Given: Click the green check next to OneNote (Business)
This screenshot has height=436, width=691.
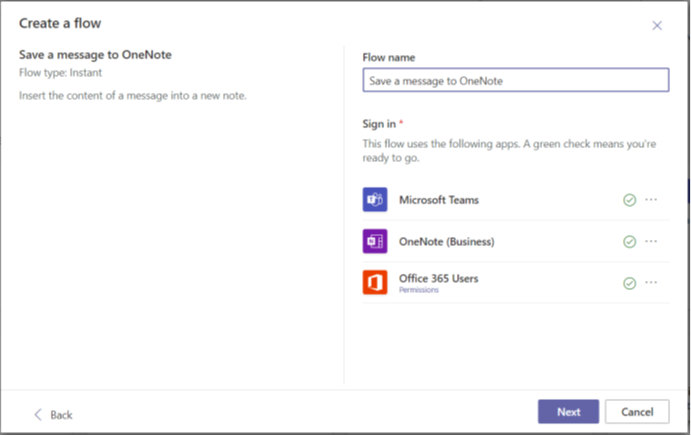Looking at the screenshot, I should pyautogui.click(x=630, y=242).
